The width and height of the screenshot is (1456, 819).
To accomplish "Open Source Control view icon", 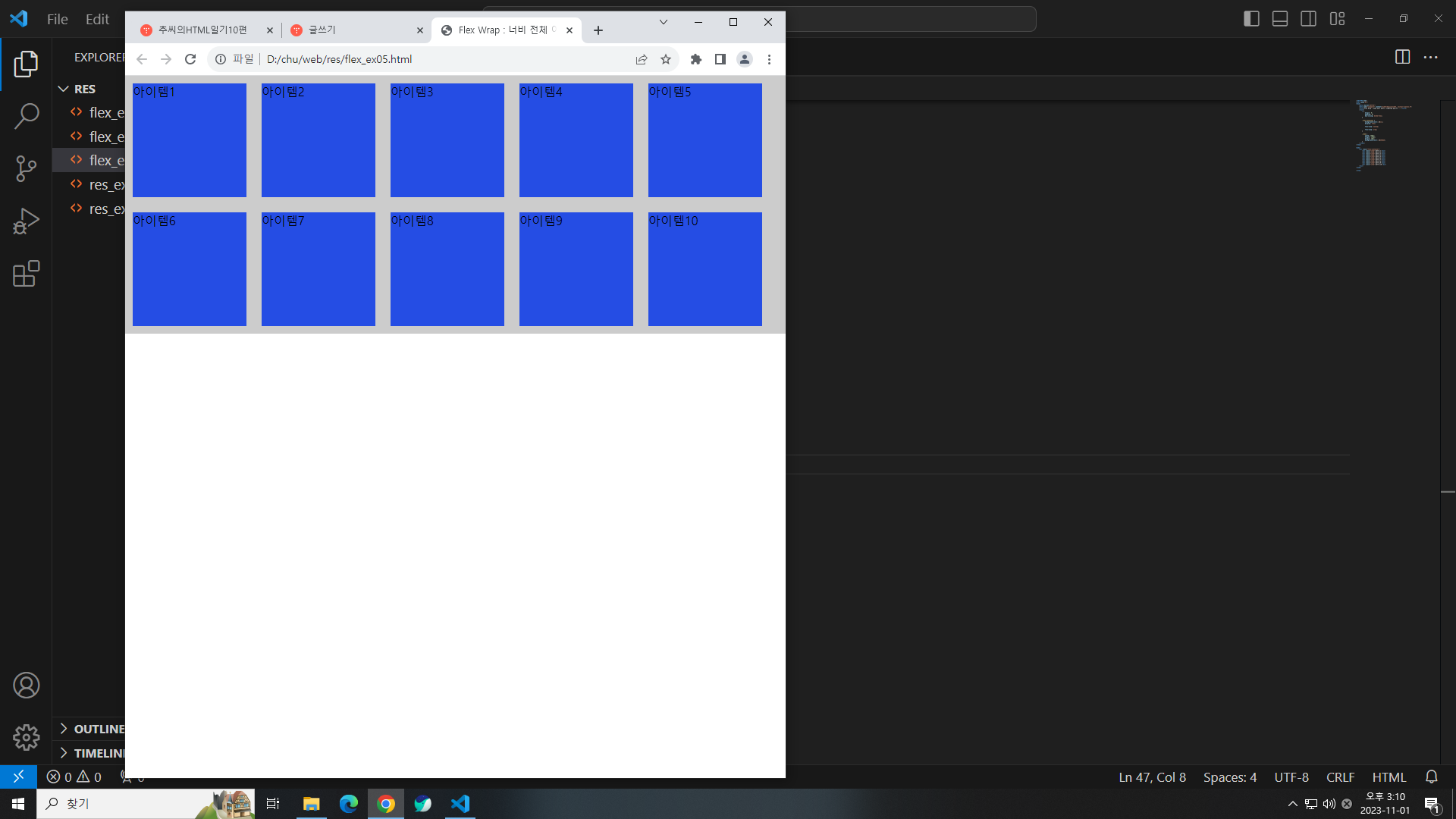I will [27, 168].
